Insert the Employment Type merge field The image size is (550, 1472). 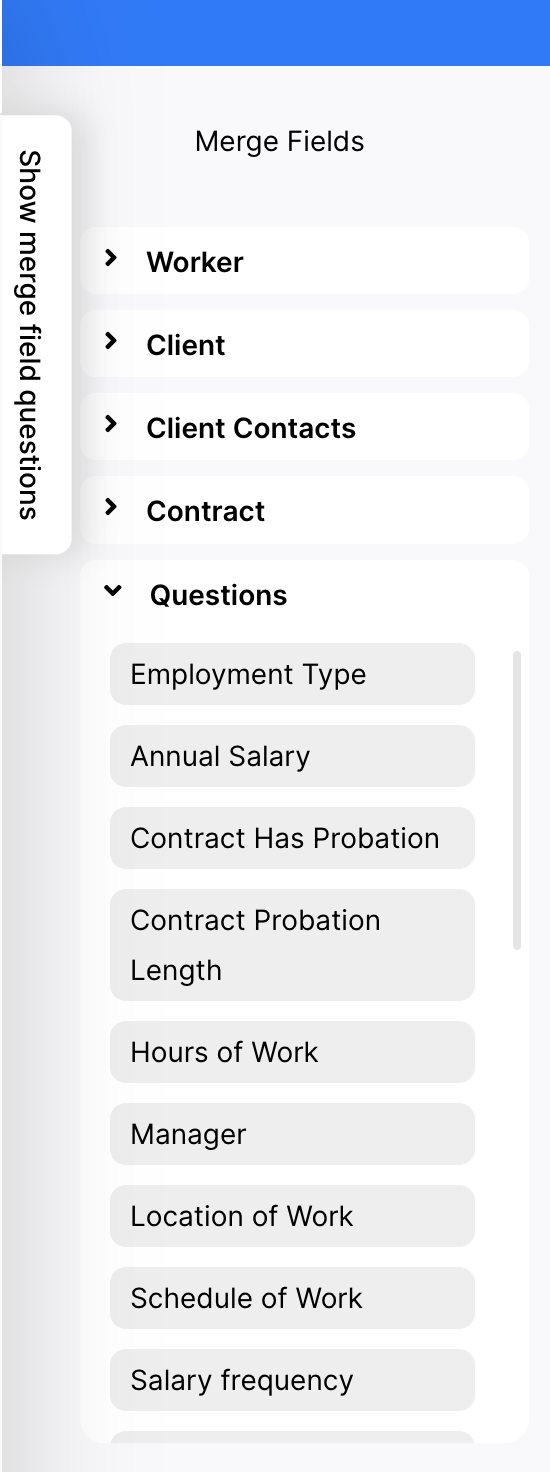292,674
